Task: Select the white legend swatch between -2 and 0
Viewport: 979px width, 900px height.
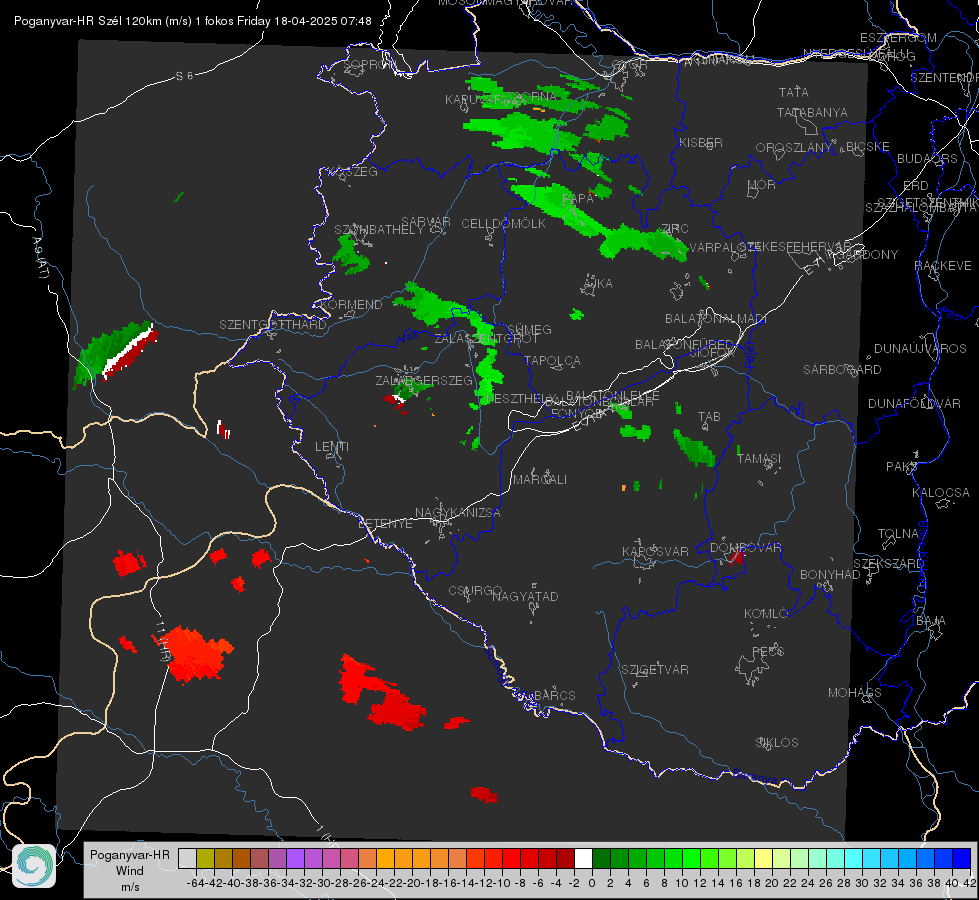Action: click(583, 858)
